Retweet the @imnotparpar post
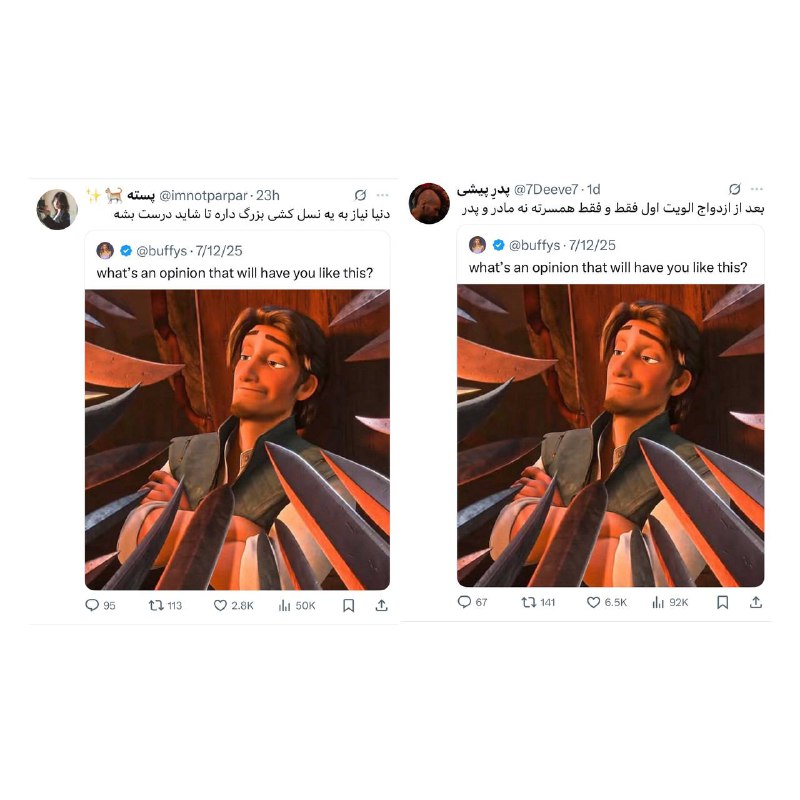Screen dimensions: 800x800 tap(156, 605)
